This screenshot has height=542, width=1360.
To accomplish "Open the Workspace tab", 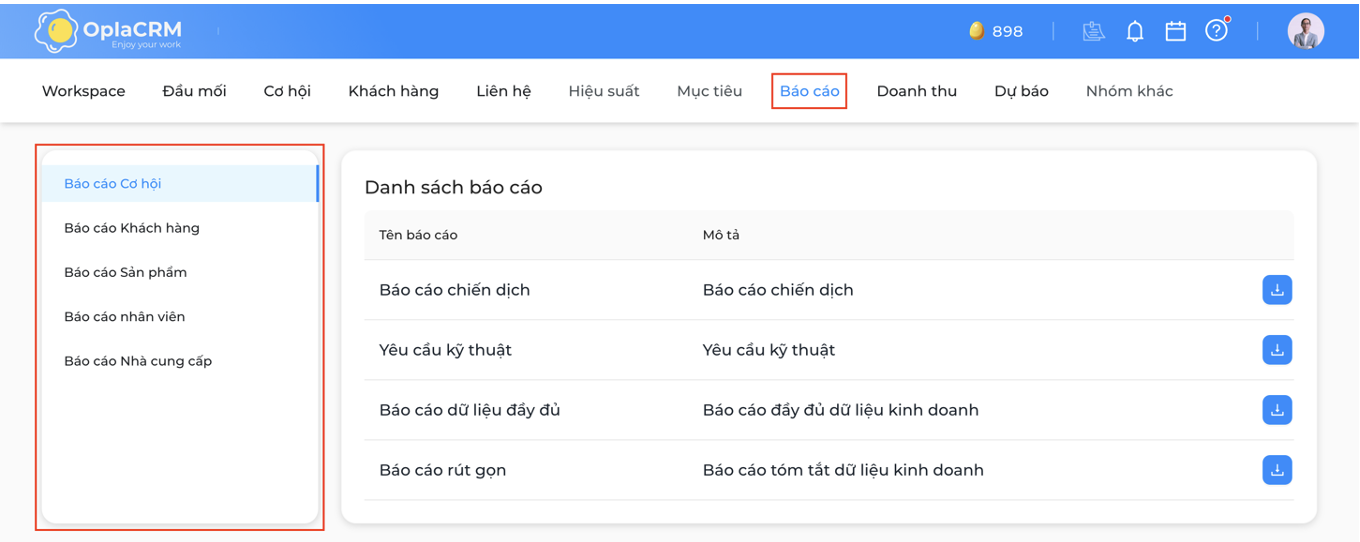I will (x=84, y=91).
